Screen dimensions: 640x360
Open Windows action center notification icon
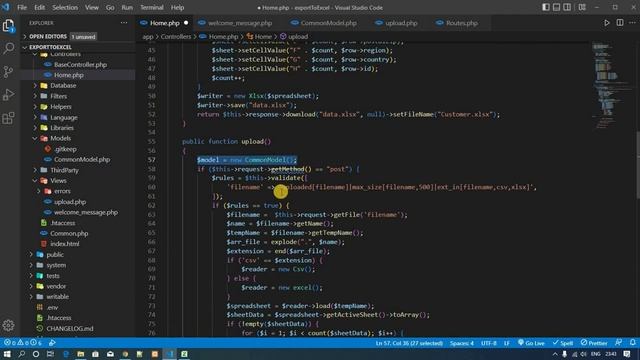coord(627,354)
